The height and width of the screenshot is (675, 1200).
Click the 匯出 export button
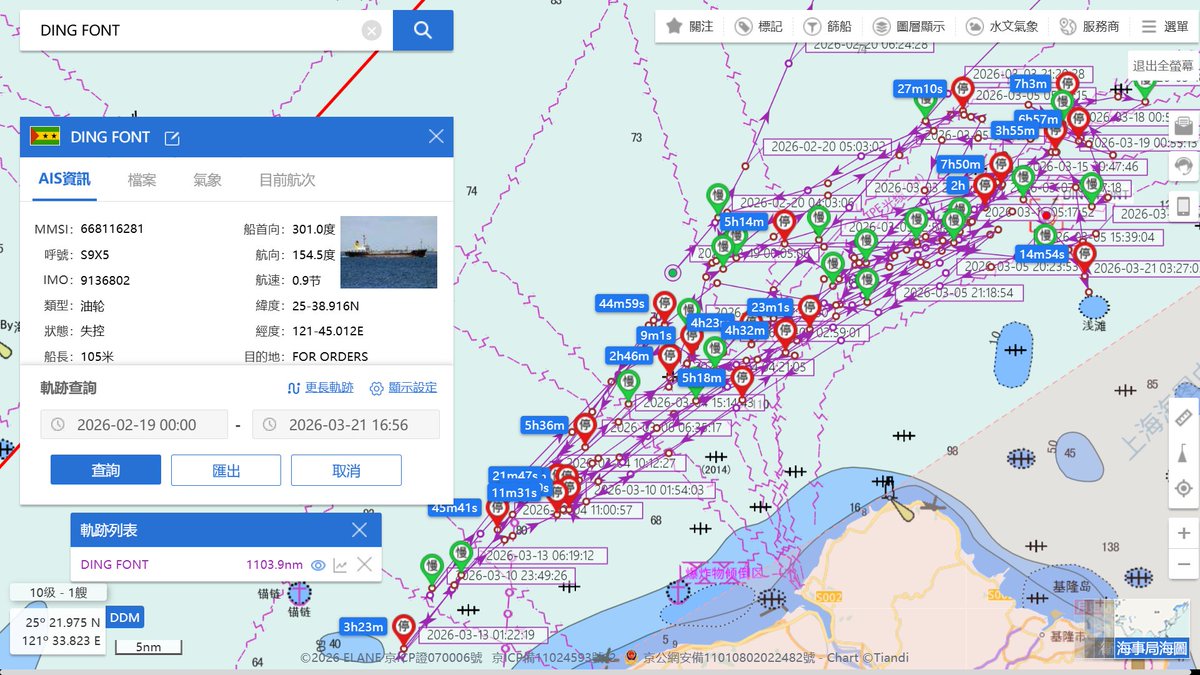coord(226,470)
